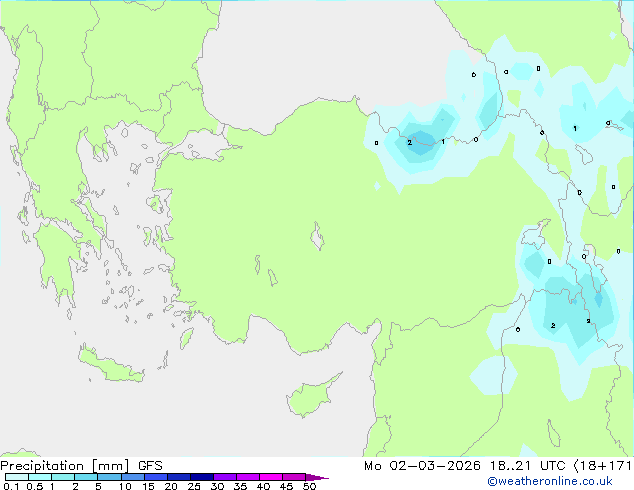Screen dimensions: 634x490
Task: Click the 30–35 mm purple legend swatch
Action: [225, 477]
